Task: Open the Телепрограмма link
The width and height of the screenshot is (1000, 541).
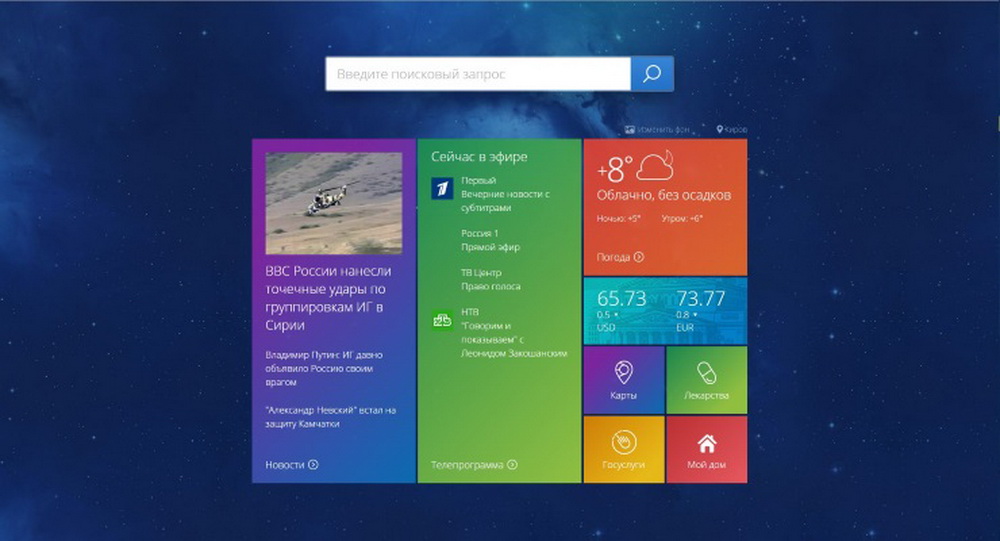Action: [x=467, y=465]
